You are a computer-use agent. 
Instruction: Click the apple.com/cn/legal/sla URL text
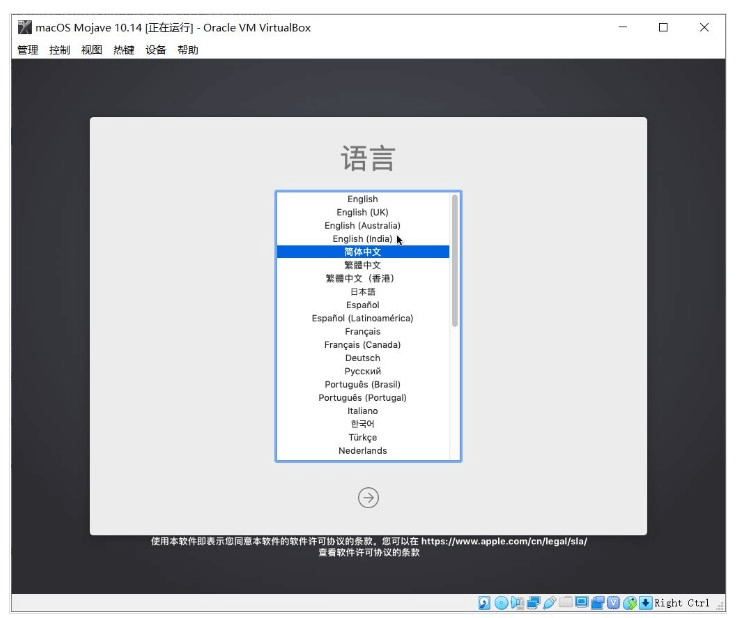tap(504, 541)
